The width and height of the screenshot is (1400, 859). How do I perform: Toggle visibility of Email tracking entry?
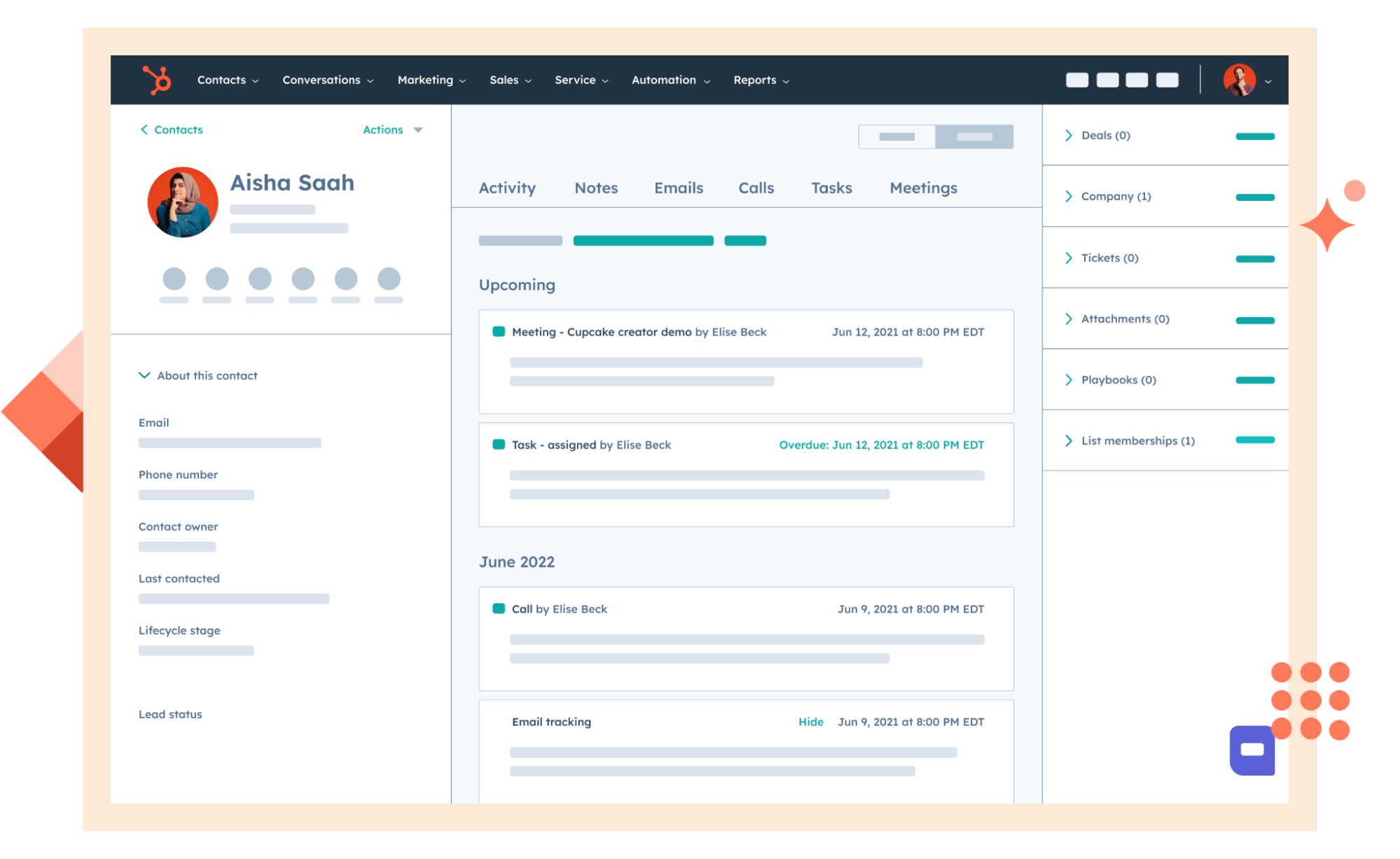810,721
